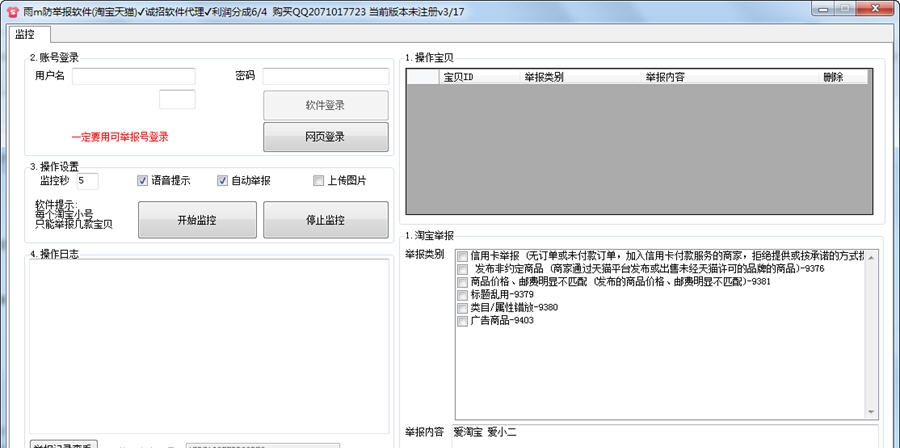Click the category list's scroll-up arrow
The width and height of the screenshot is (900, 448).
pyautogui.click(x=872, y=257)
